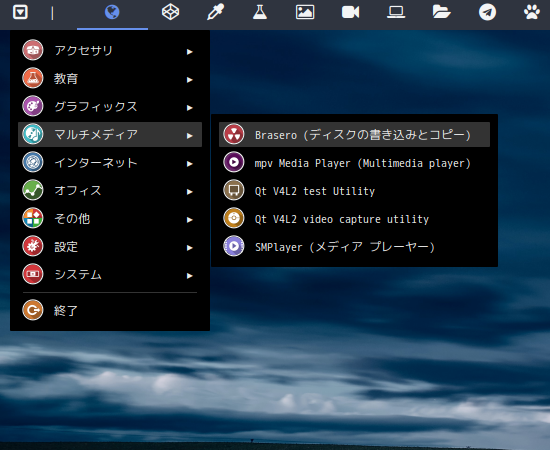Click the その他 colored squares icon

click(x=33, y=218)
